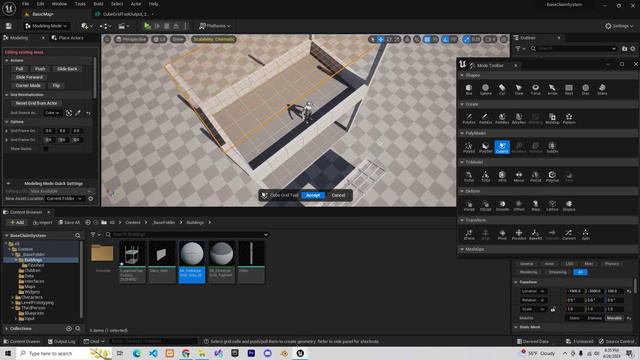This screenshot has width=640, height=360.
Task: Cancel the Cube Grid Tool
Action: pos(338,195)
